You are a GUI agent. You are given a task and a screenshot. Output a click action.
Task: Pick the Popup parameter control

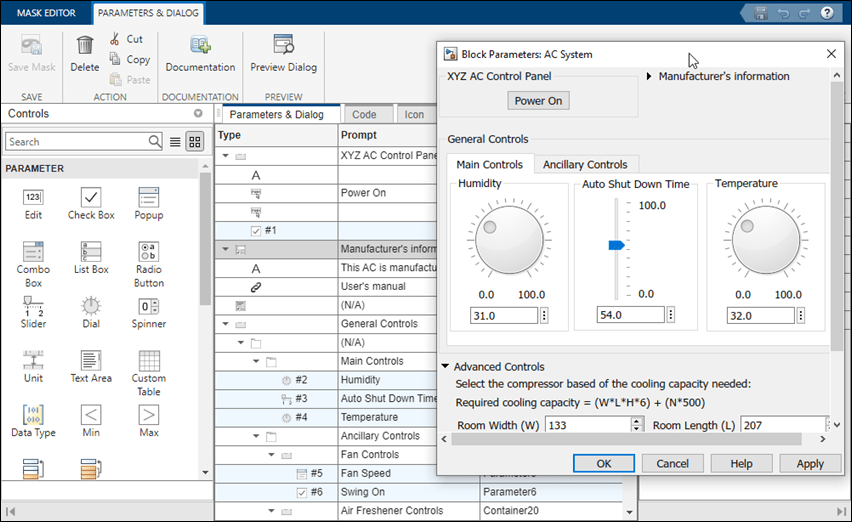[148, 197]
